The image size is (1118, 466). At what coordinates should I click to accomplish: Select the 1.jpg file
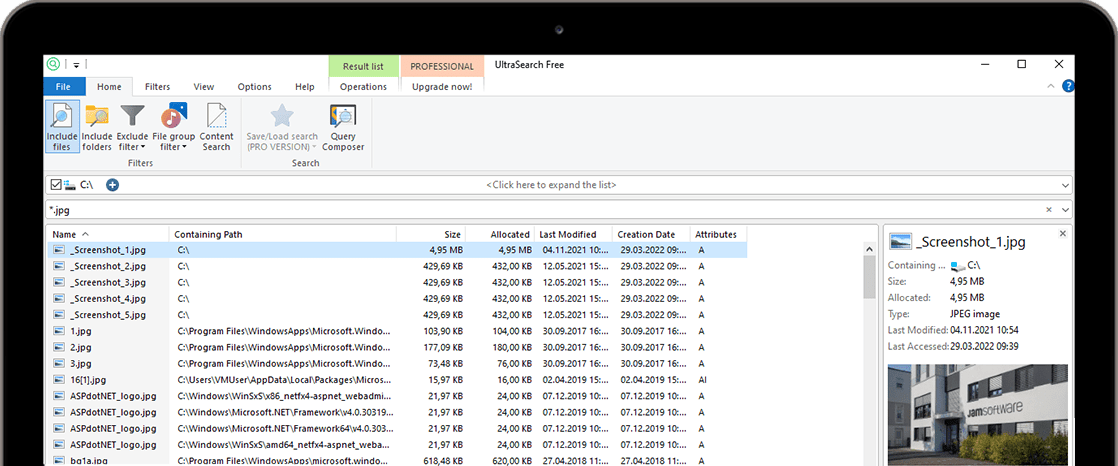click(x=81, y=331)
